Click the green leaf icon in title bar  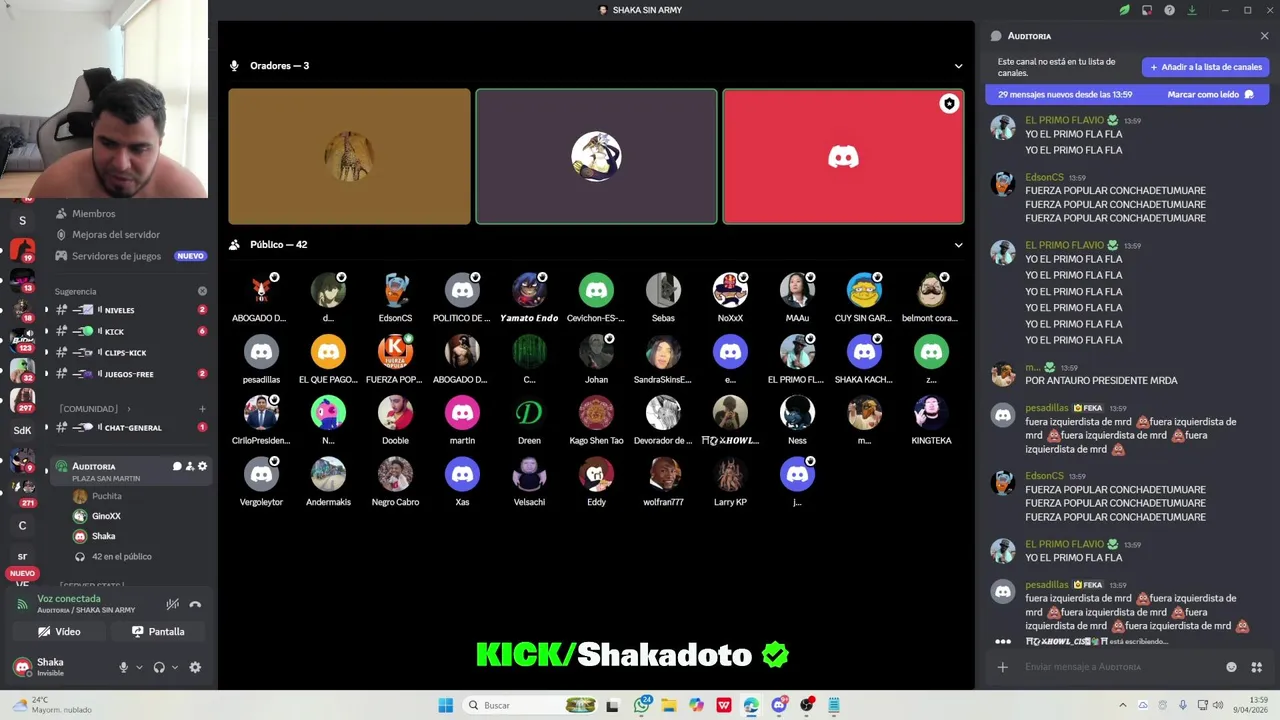[1124, 10]
